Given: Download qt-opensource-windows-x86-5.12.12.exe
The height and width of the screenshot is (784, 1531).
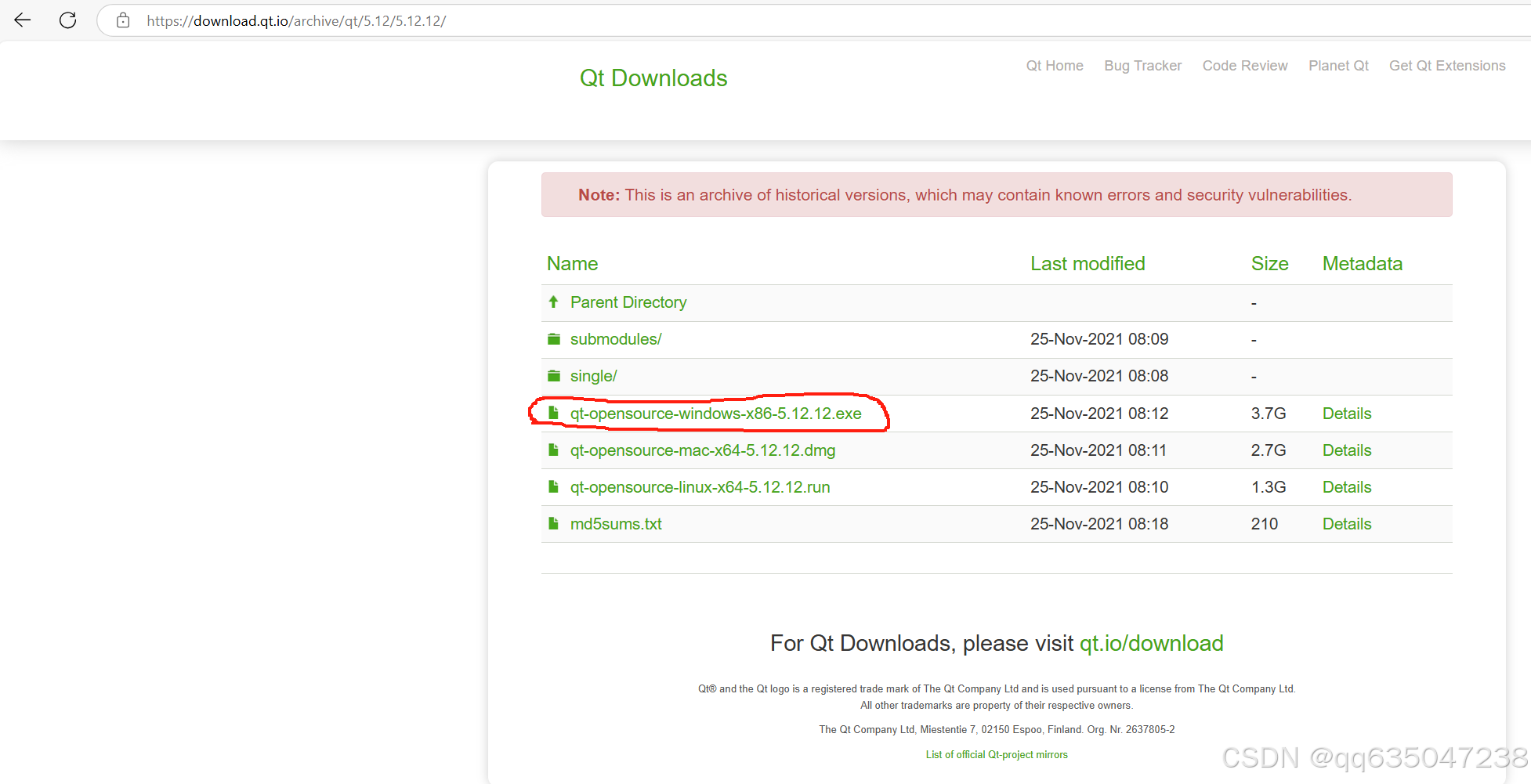Looking at the screenshot, I should 716,414.
